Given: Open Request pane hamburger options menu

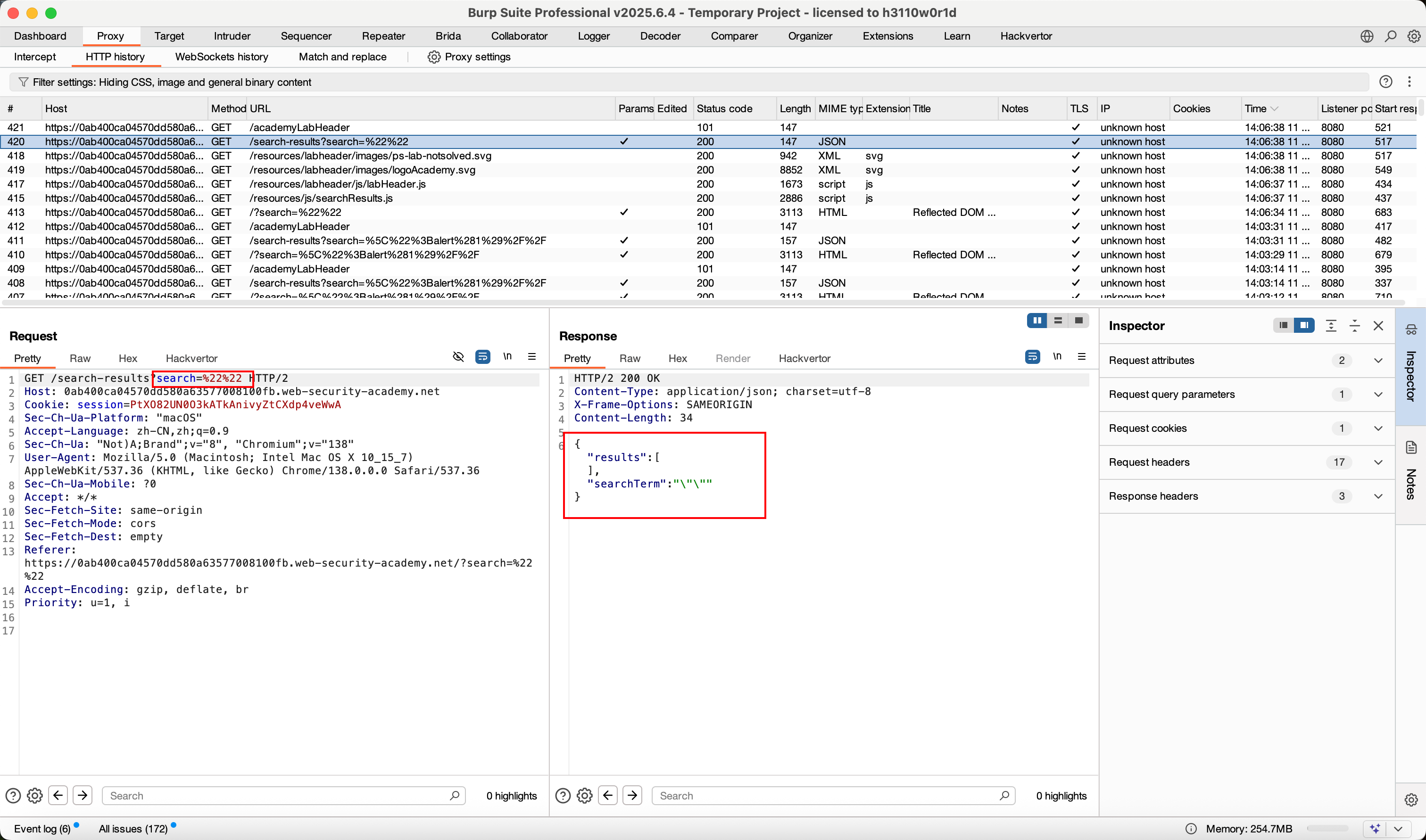Looking at the screenshot, I should click(531, 356).
